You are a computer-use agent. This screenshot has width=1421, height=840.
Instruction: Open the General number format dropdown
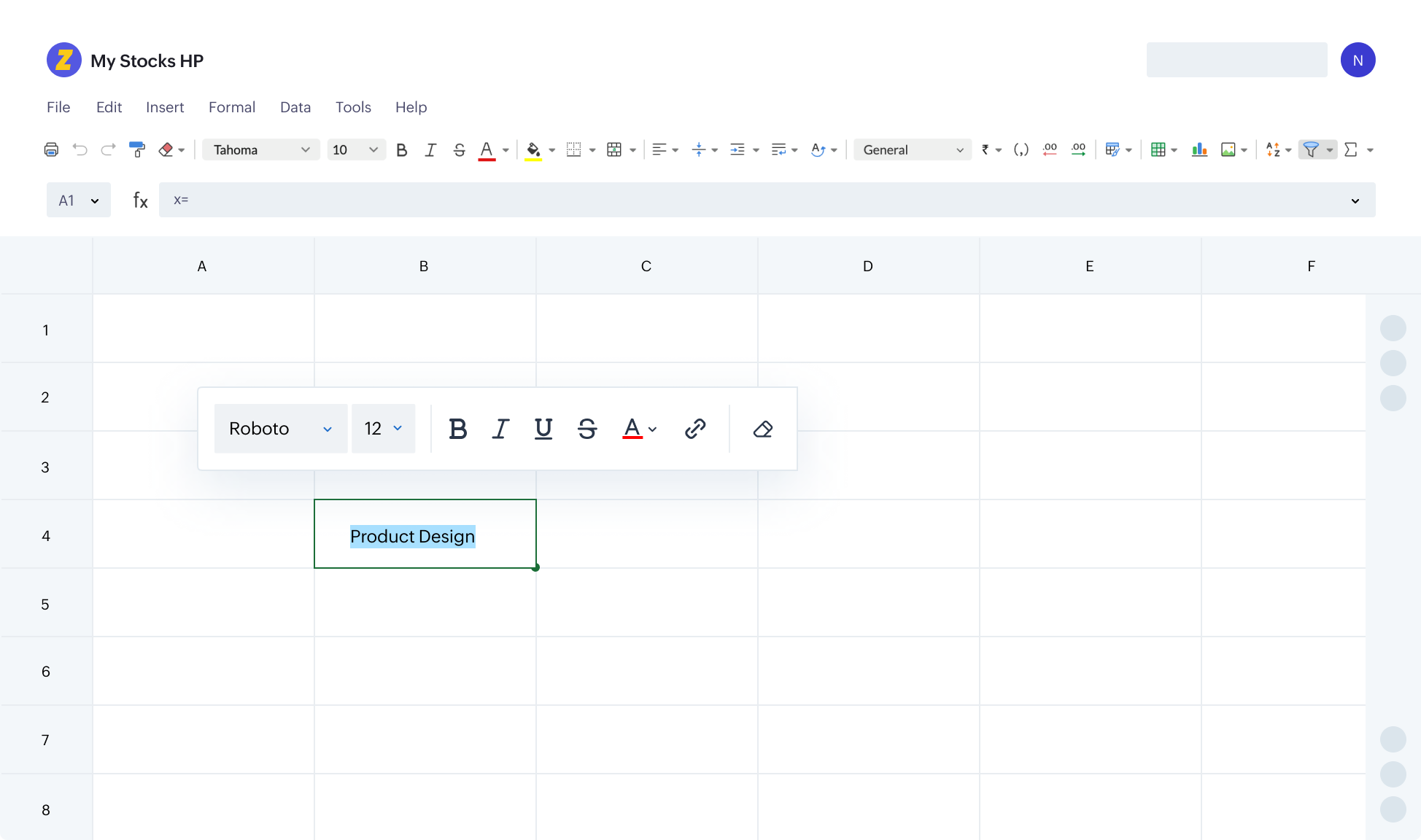coord(912,149)
